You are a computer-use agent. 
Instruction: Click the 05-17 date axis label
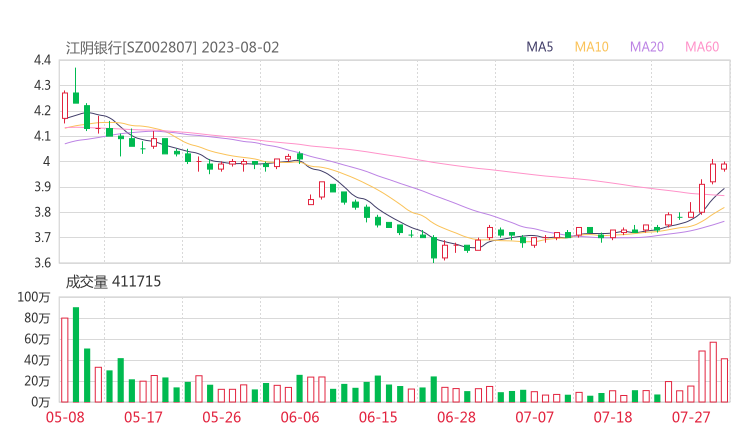click(x=143, y=417)
